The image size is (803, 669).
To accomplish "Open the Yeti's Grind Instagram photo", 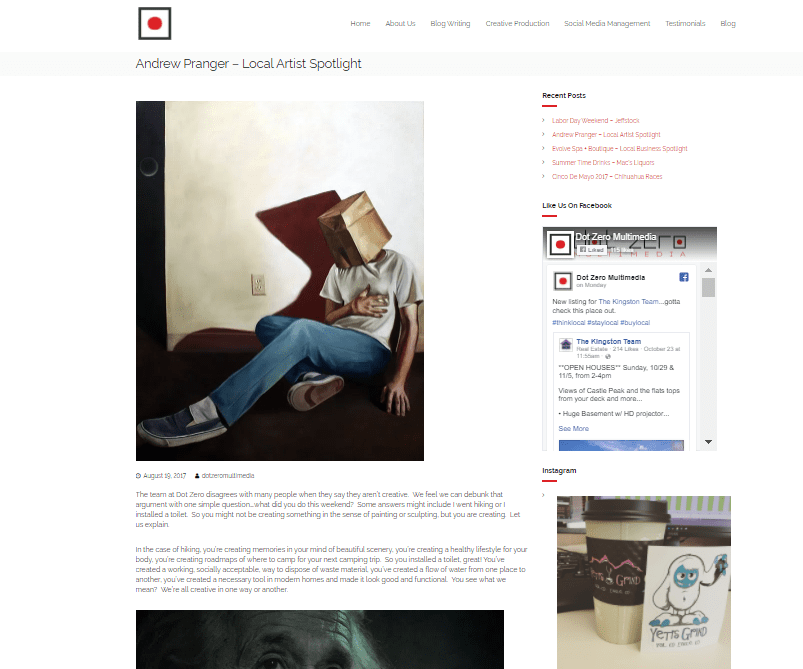I will pyautogui.click(x=644, y=582).
